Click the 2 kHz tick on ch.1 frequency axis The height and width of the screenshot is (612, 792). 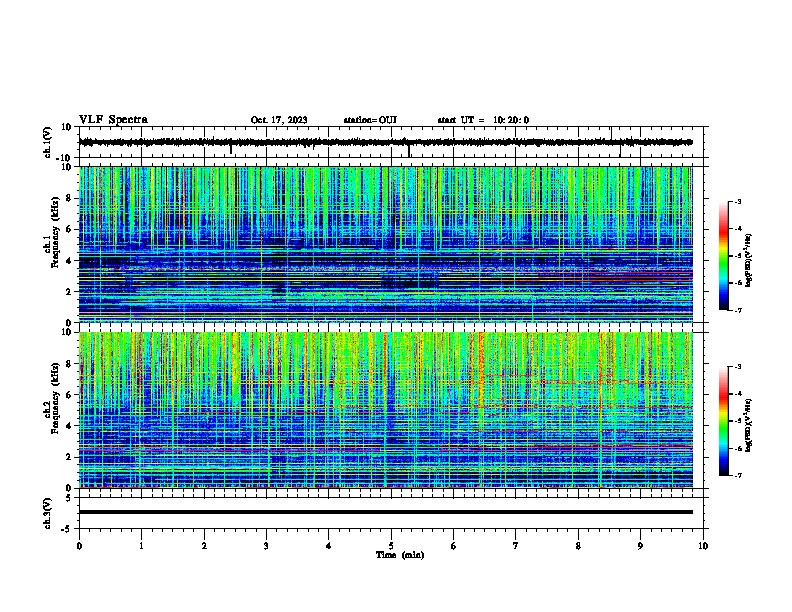pos(69,291)
